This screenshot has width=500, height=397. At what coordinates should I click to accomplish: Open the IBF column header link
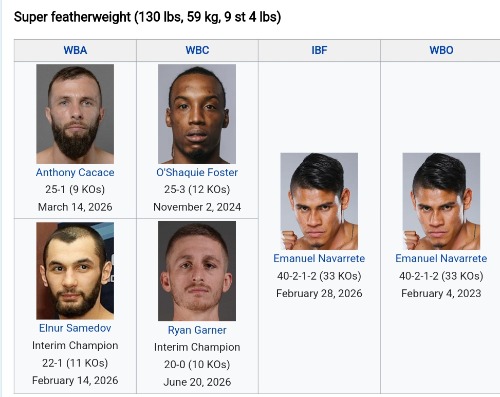pos(319,50)
